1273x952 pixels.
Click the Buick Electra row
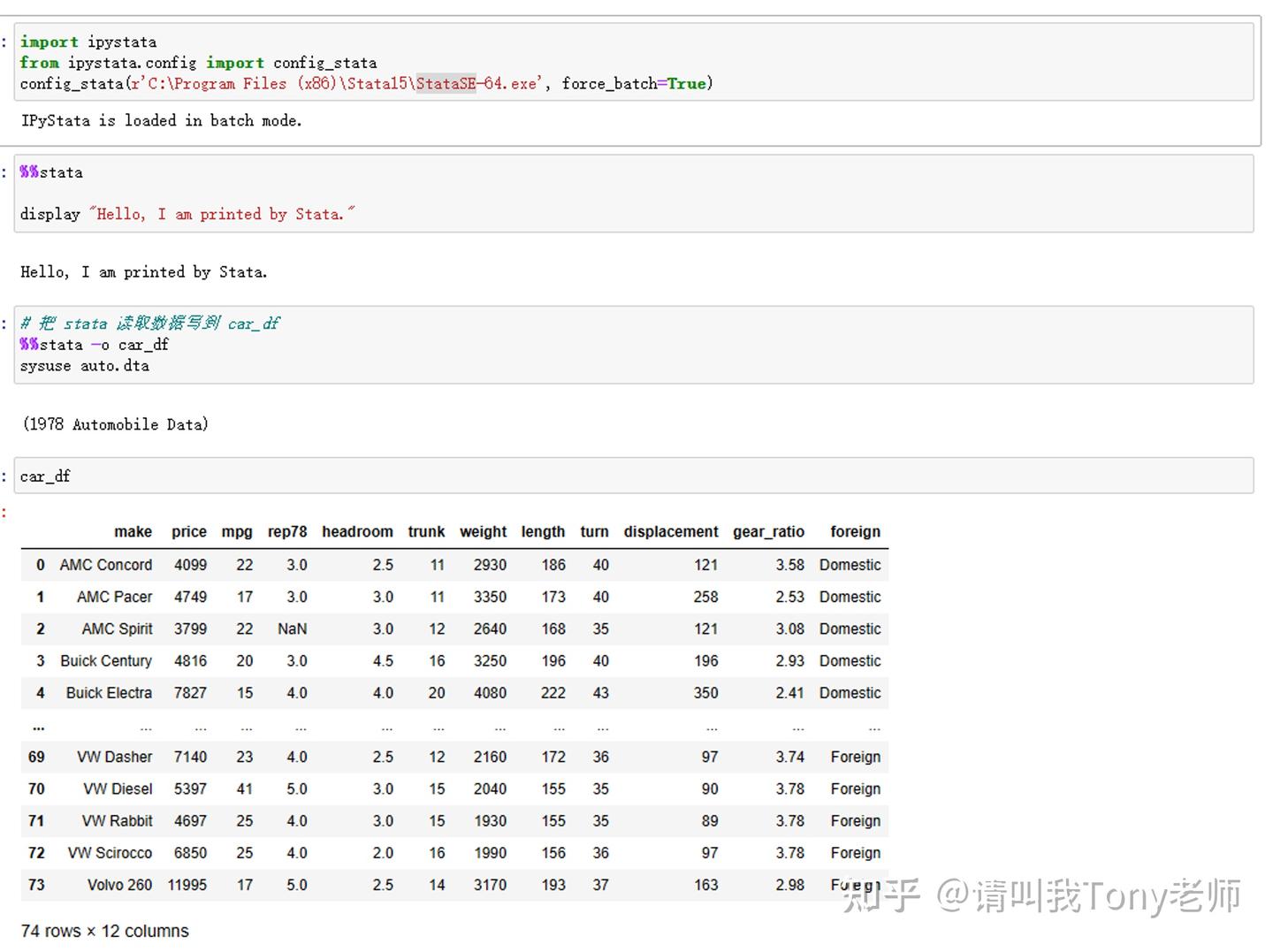pos(108,693)
